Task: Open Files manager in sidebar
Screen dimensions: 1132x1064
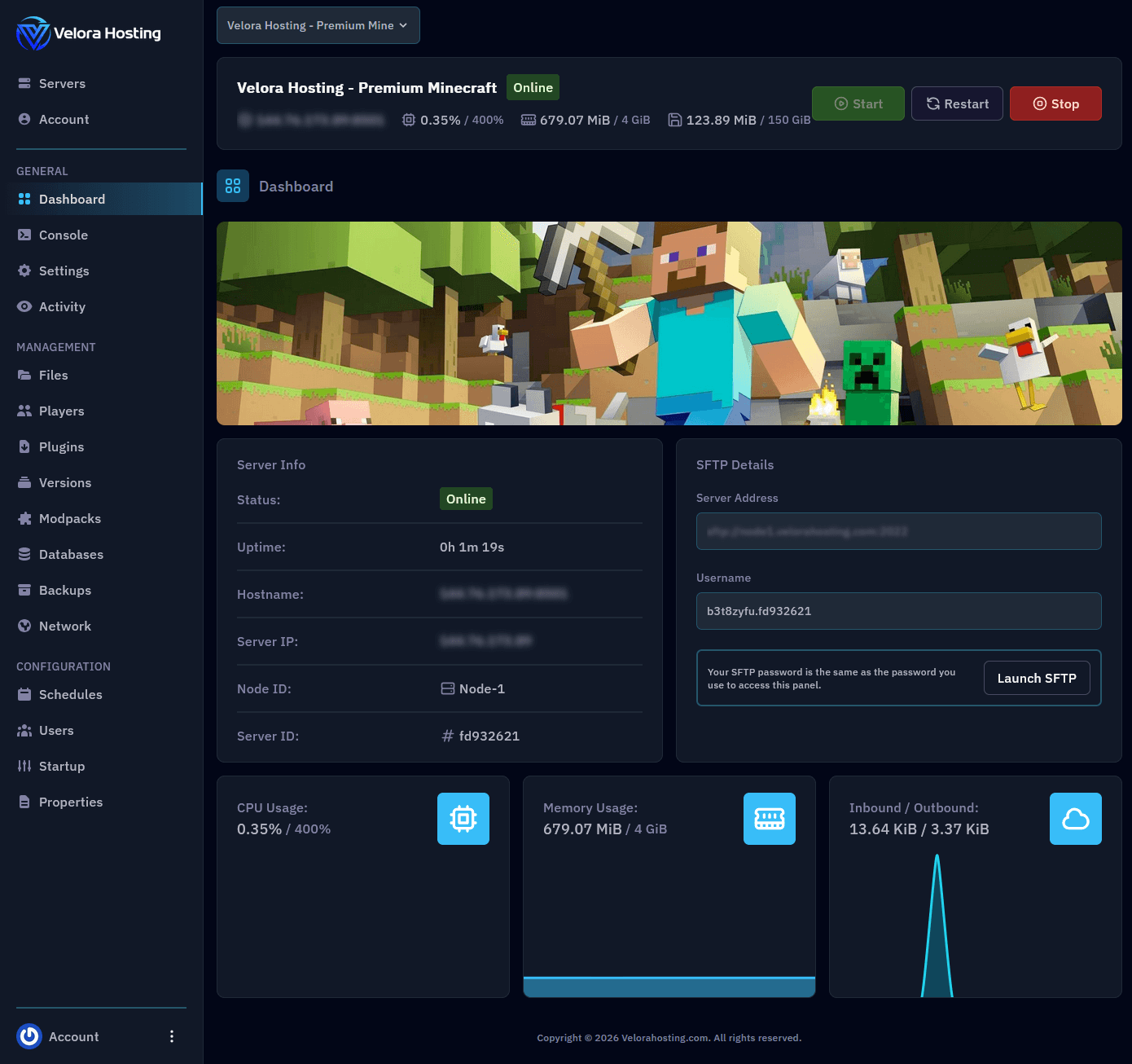Action: pos(53,376)
